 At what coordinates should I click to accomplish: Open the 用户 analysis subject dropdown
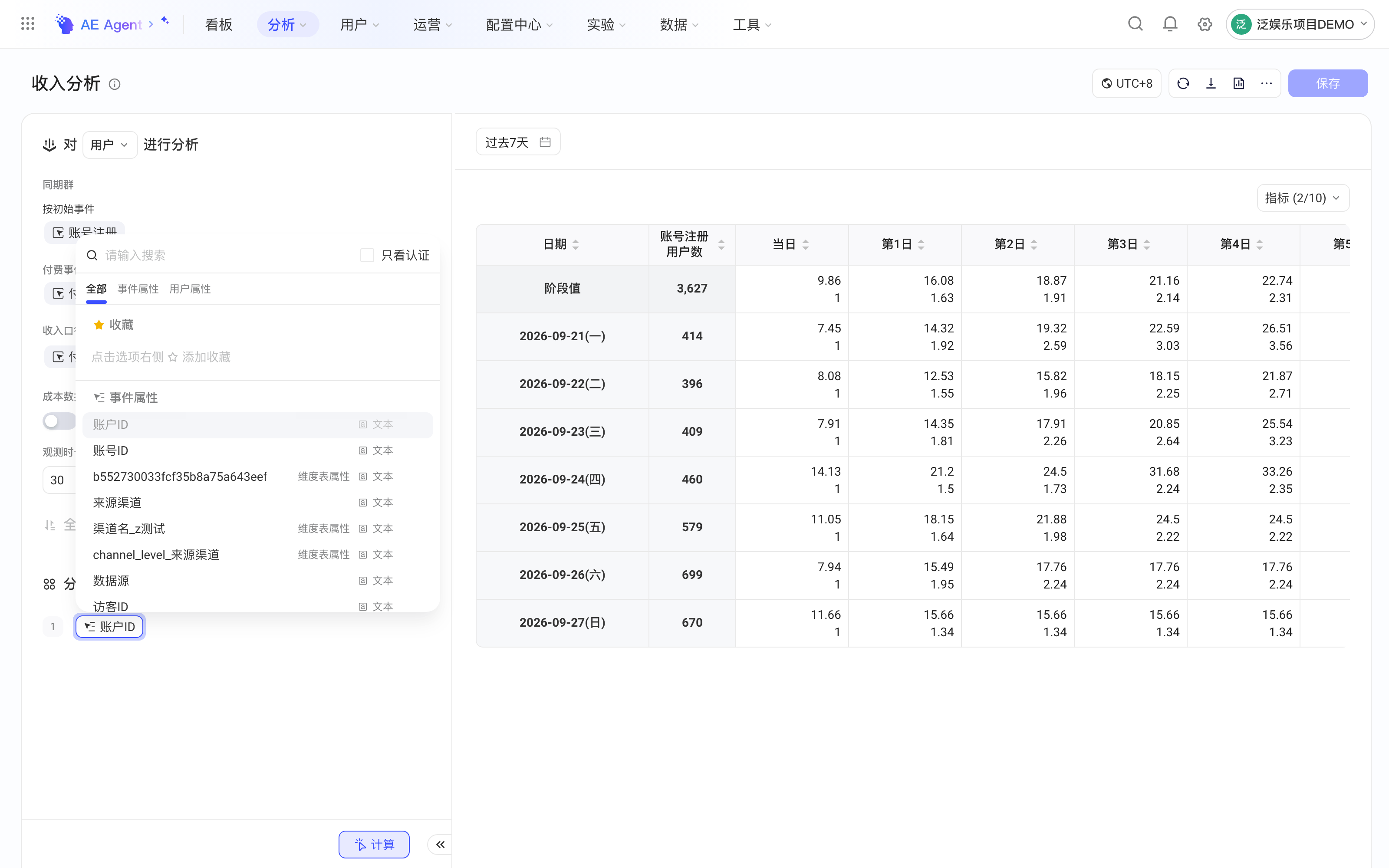(x=110, y=145)
